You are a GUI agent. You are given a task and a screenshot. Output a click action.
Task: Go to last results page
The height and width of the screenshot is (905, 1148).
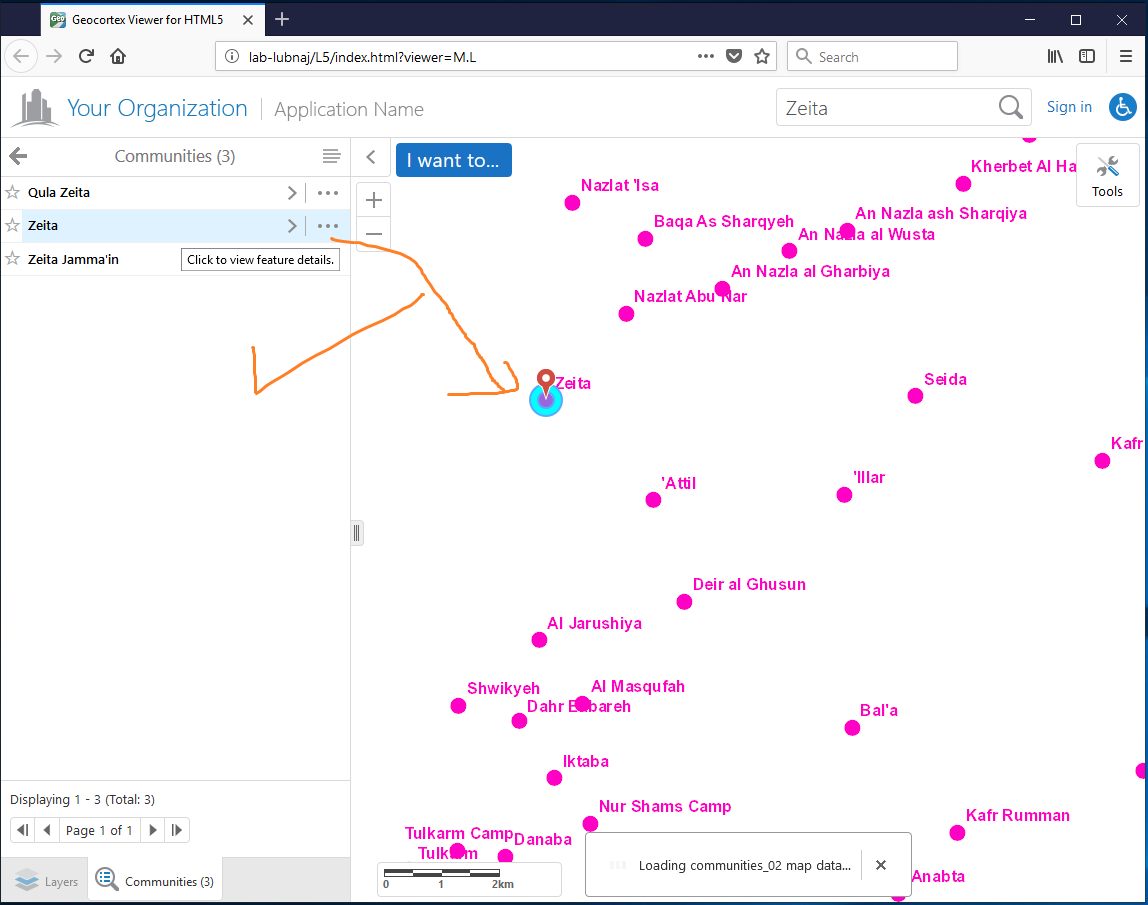click(176, 830)
